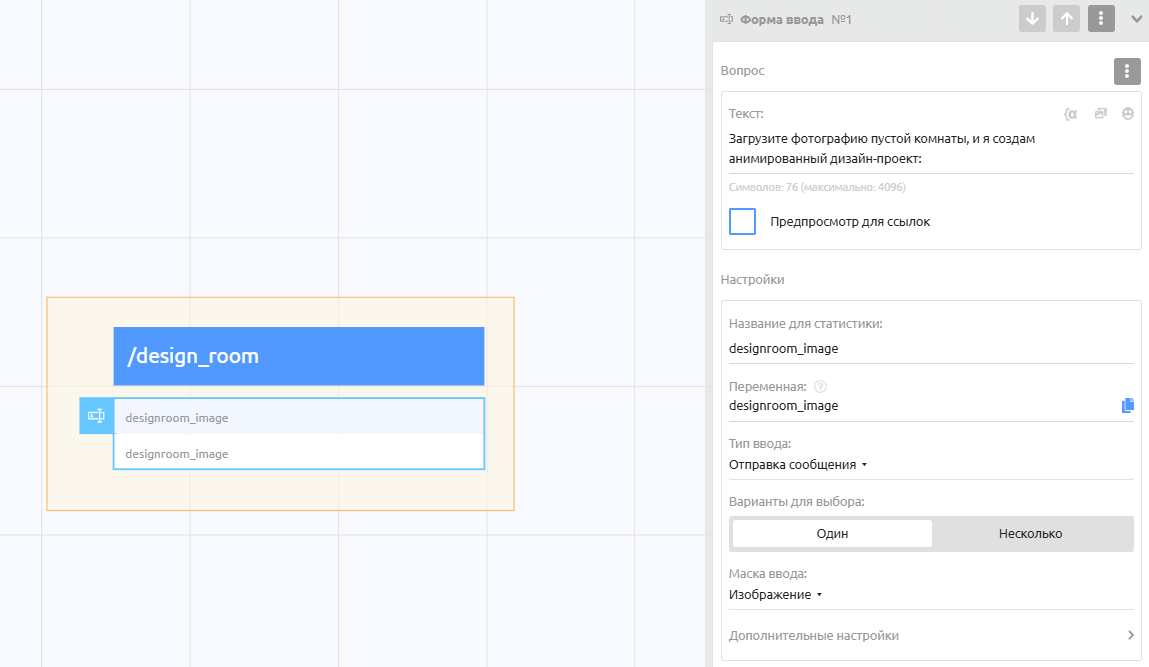The height and width of the screenshot is (667, 1149).
Task: Copy the designroom_image variable name
Action: click(1128, 405)
